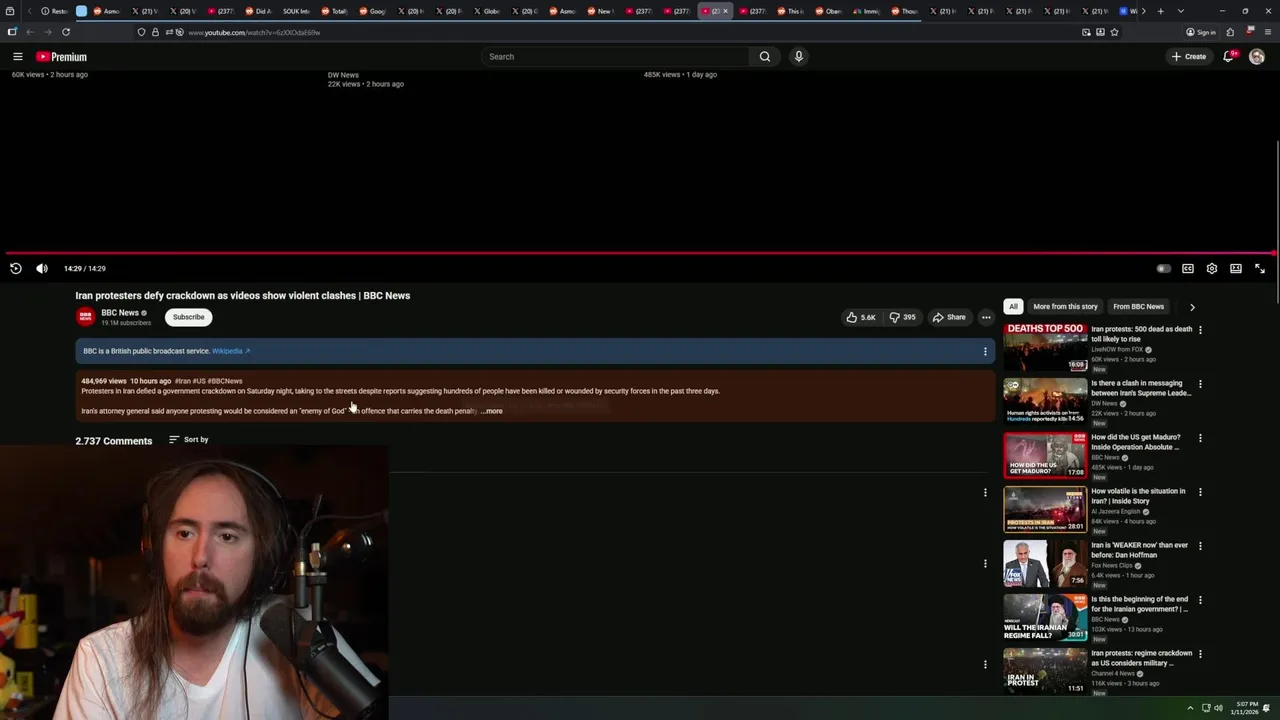Bookmark the page with star icon
1280x720 pixels.
coord(1114,32)
